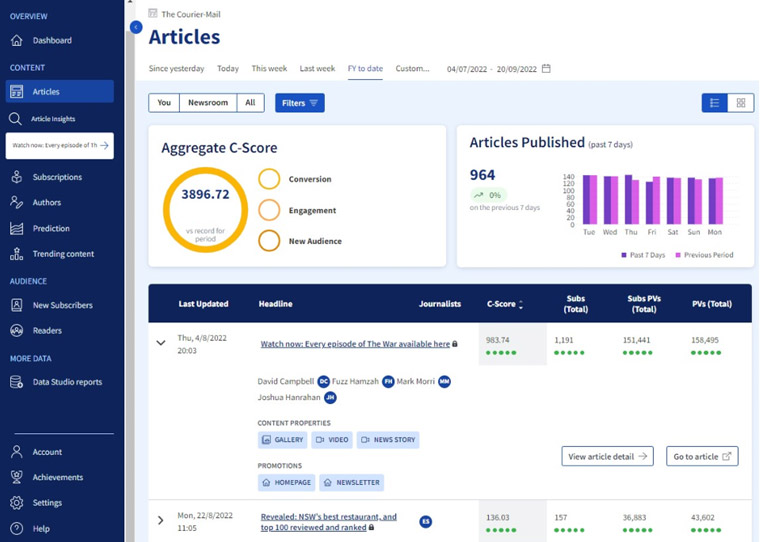Image resolution: width=760 pixels, height=542 pixels.
Task: Open the Dashboard home icon
Action: point(16,40)
